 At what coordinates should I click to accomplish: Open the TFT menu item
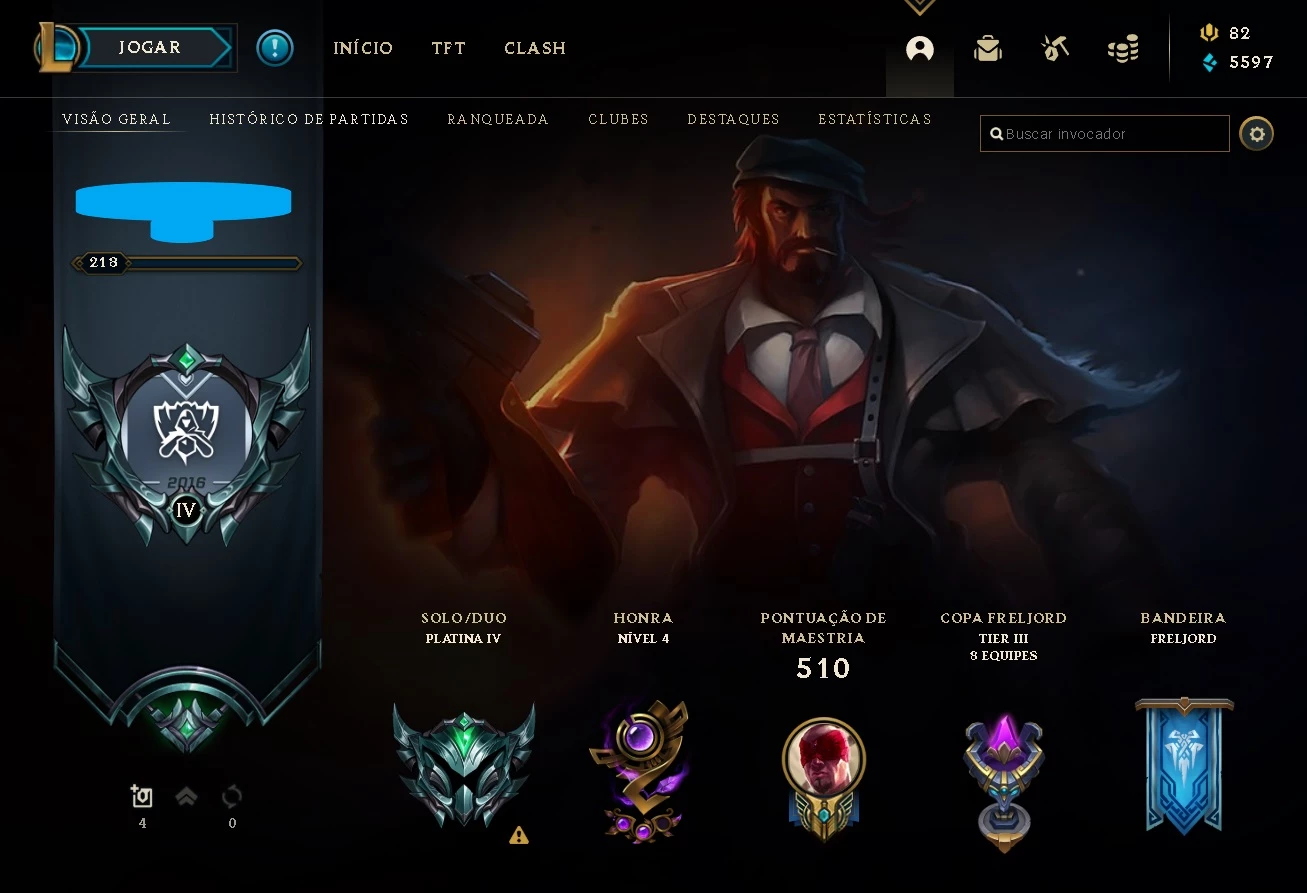tap(449, 48)
